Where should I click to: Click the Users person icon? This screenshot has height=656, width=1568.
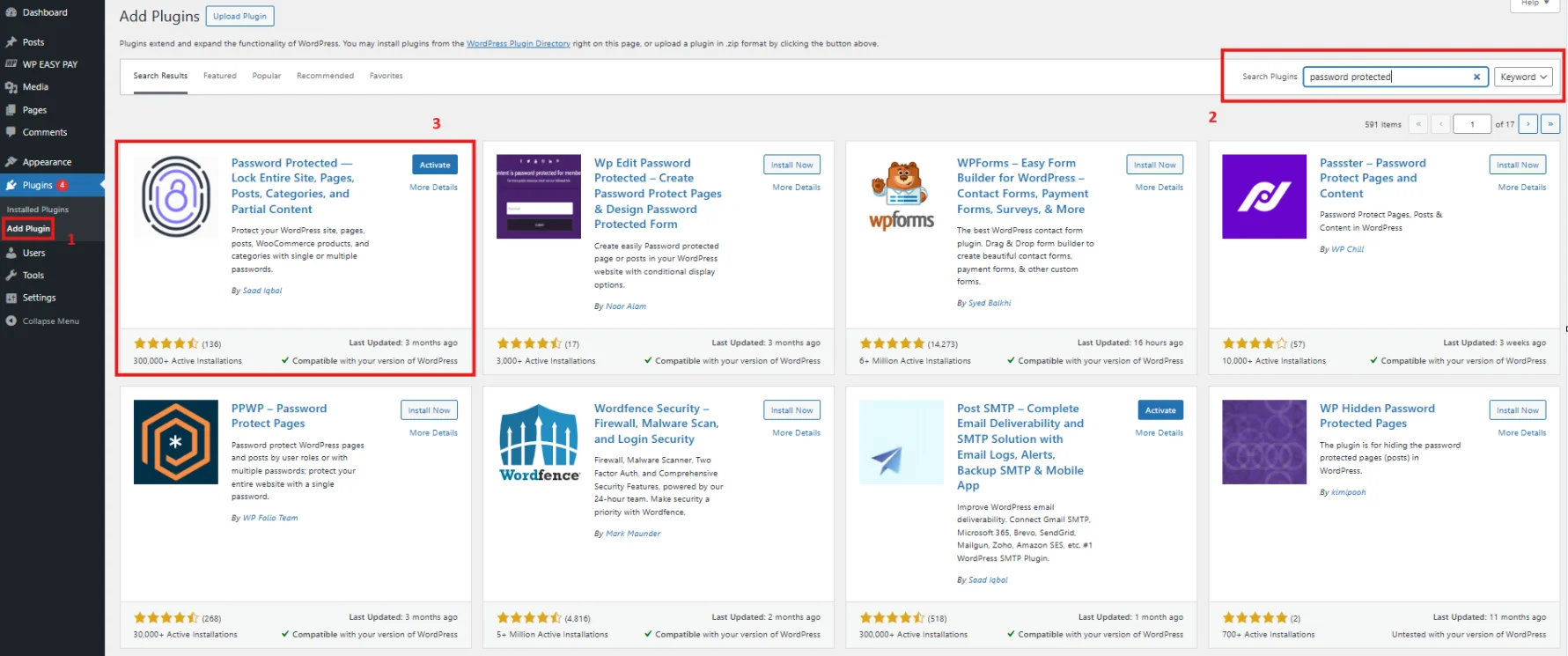coord(11,253)
